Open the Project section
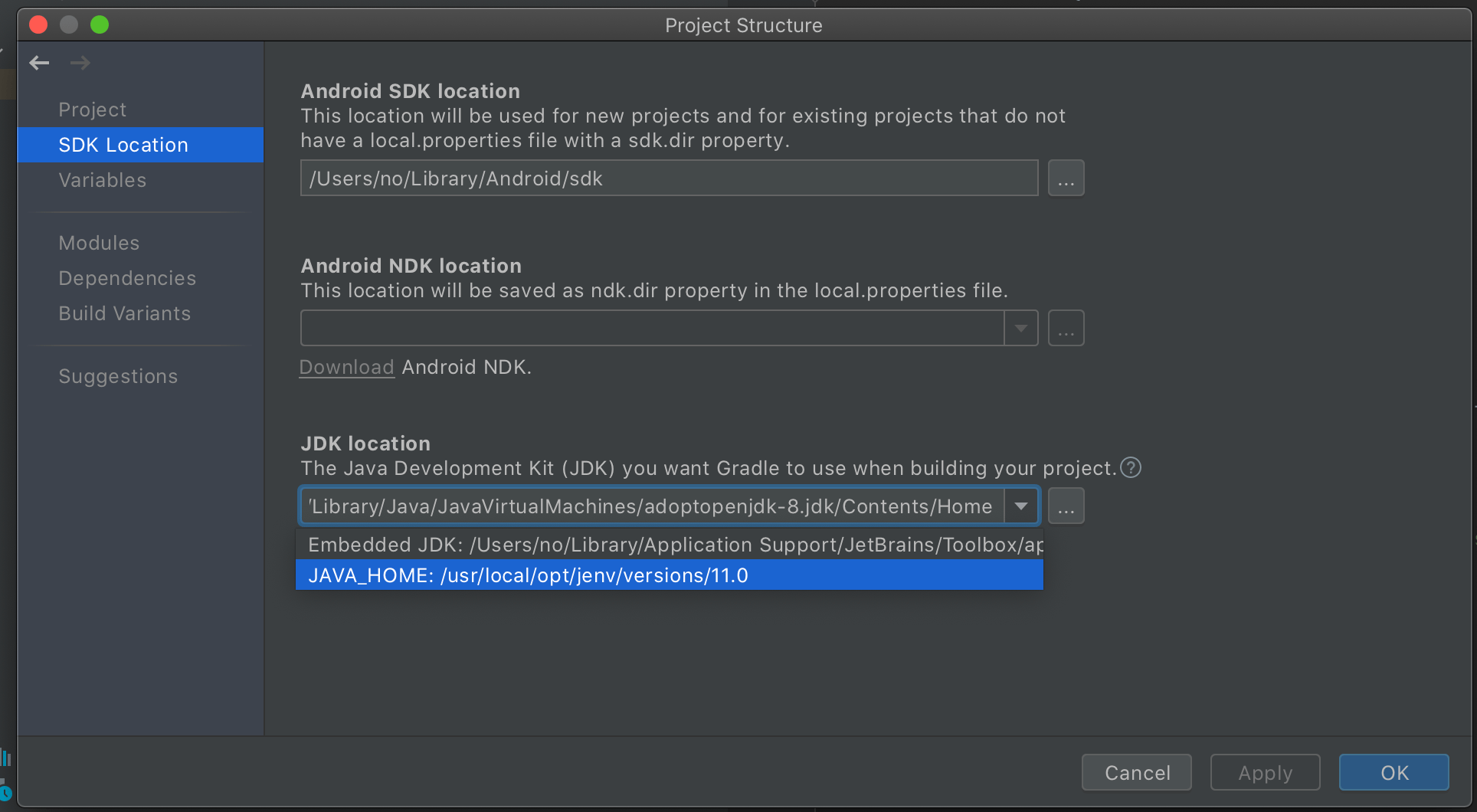 92,109
